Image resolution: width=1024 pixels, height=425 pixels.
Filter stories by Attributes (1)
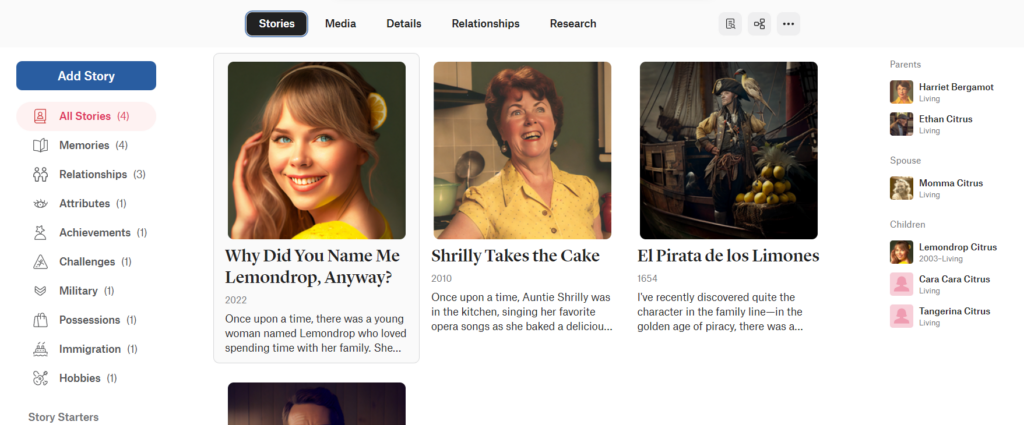[86, 204]
